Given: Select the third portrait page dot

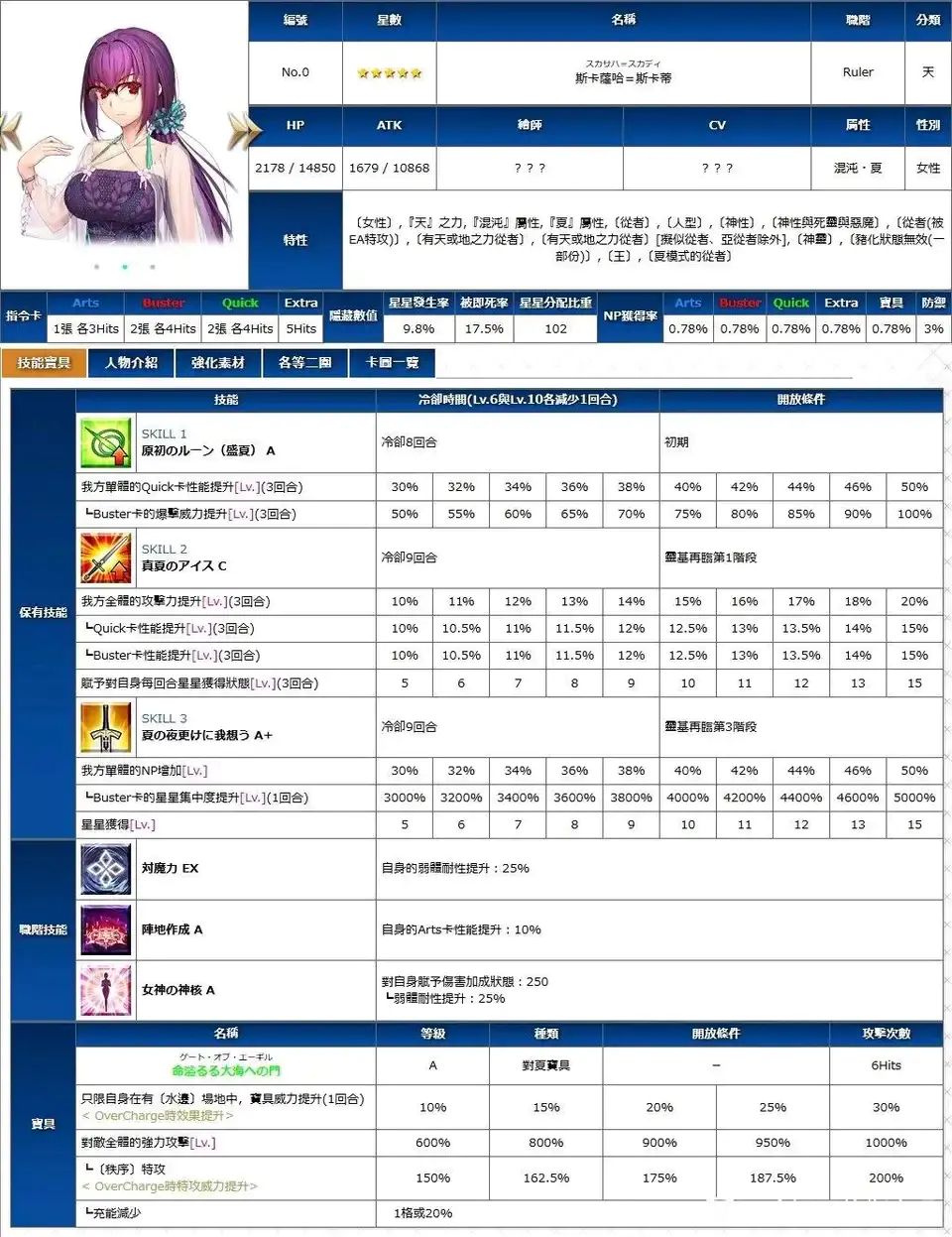Looking at the screenshot, I should click(x=152, y=267).
